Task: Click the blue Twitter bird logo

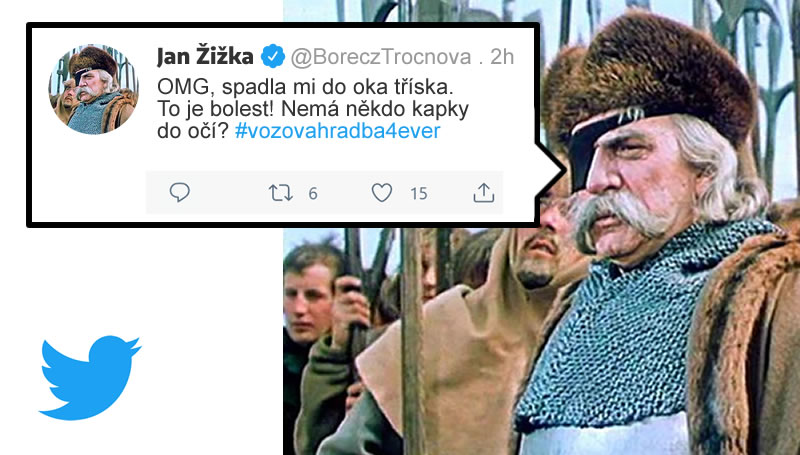Action: 90,378
